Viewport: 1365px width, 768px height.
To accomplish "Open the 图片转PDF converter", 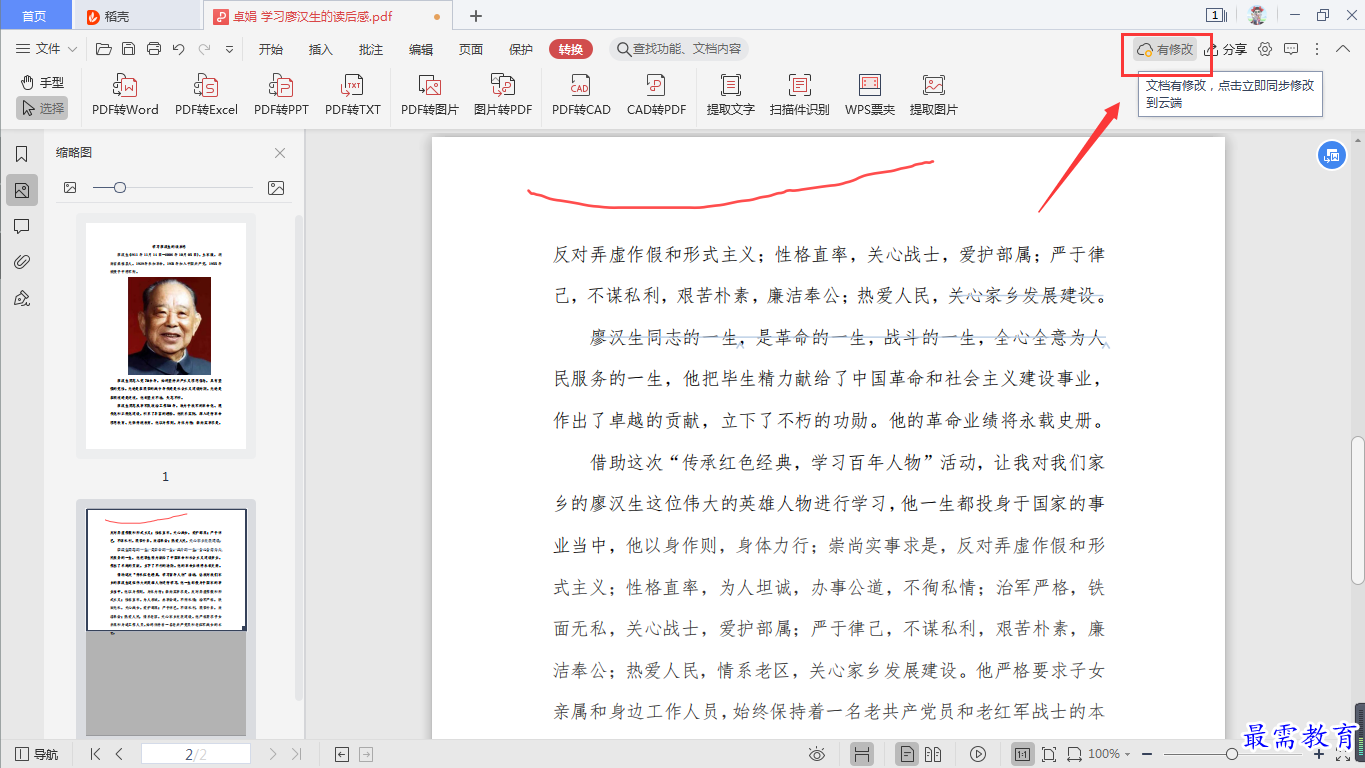I will click(503, 96).
